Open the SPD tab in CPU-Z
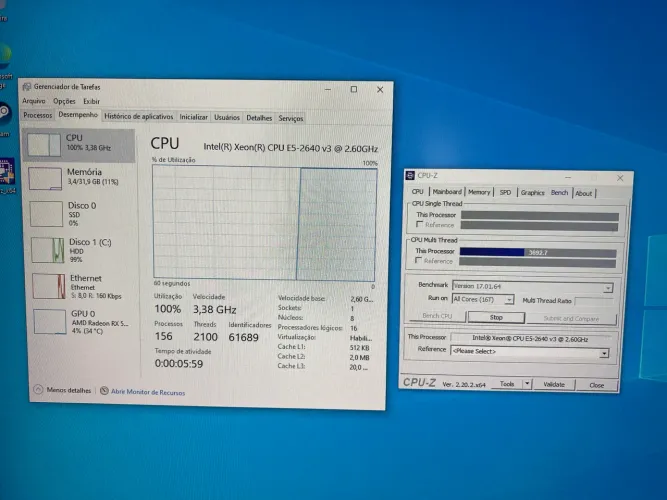The image size is (667, 500). pos(505,192)
